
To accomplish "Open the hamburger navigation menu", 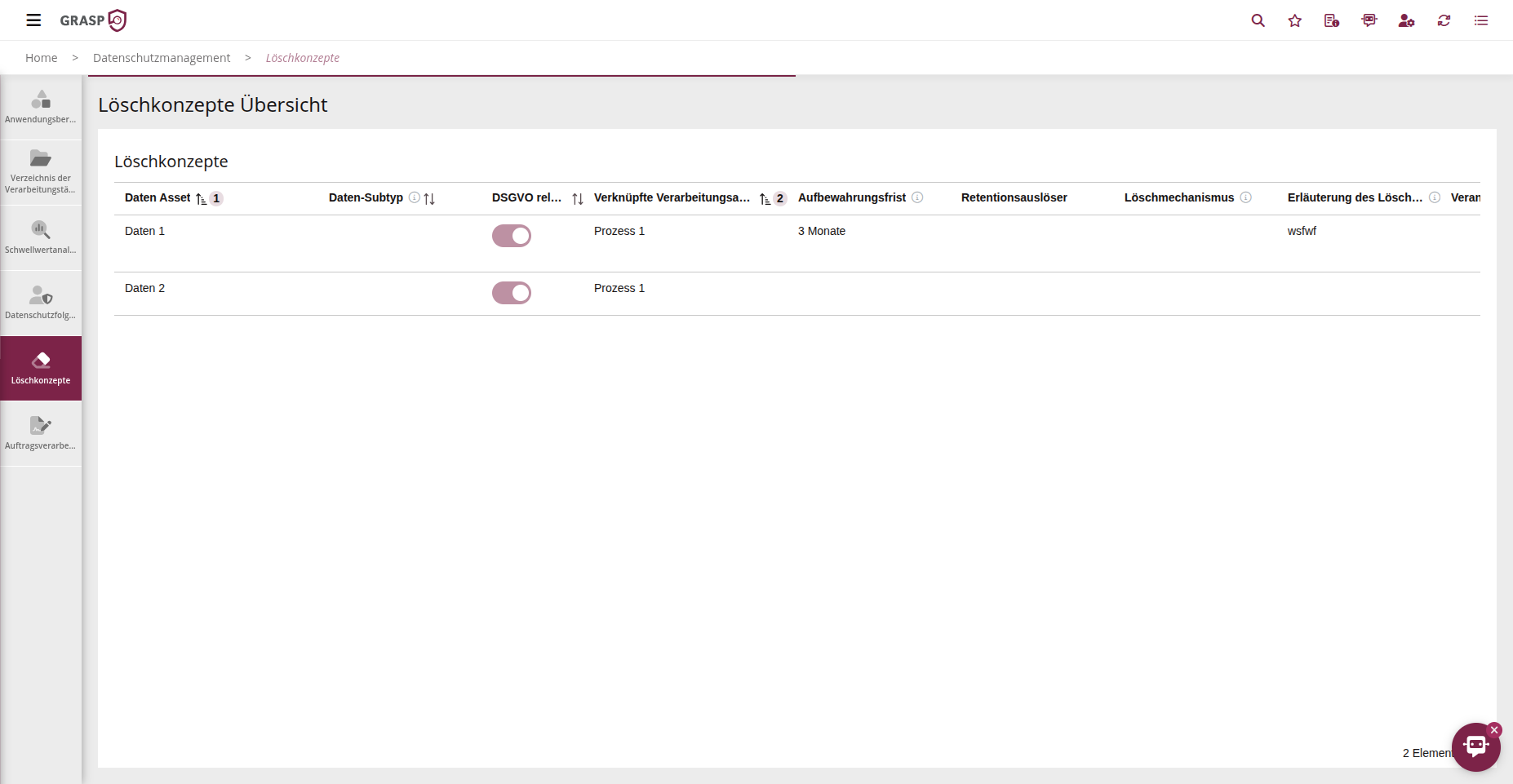I will (33, 20).
